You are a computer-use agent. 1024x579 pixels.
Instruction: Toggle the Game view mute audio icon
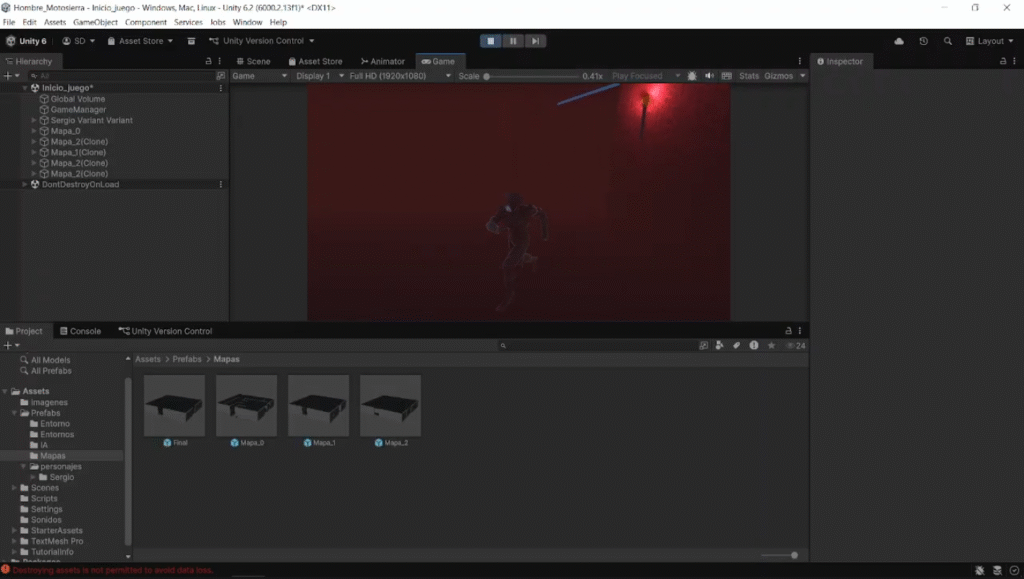tap(709, 76)
